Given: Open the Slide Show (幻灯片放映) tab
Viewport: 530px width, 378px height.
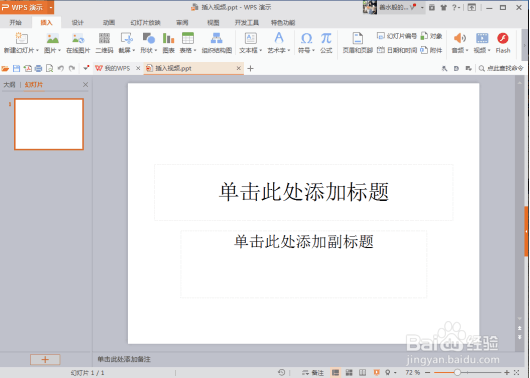Looking at the screenshot, I should point(145,23).
